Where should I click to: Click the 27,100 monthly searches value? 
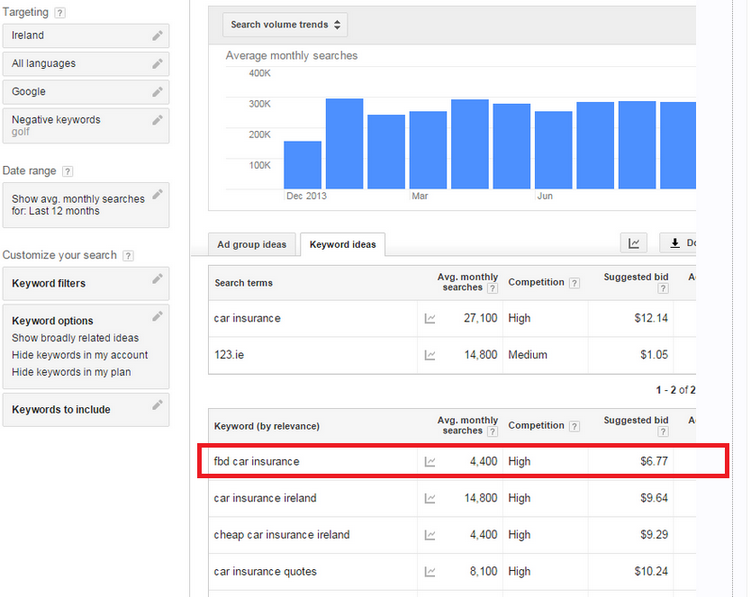[480, 319]
